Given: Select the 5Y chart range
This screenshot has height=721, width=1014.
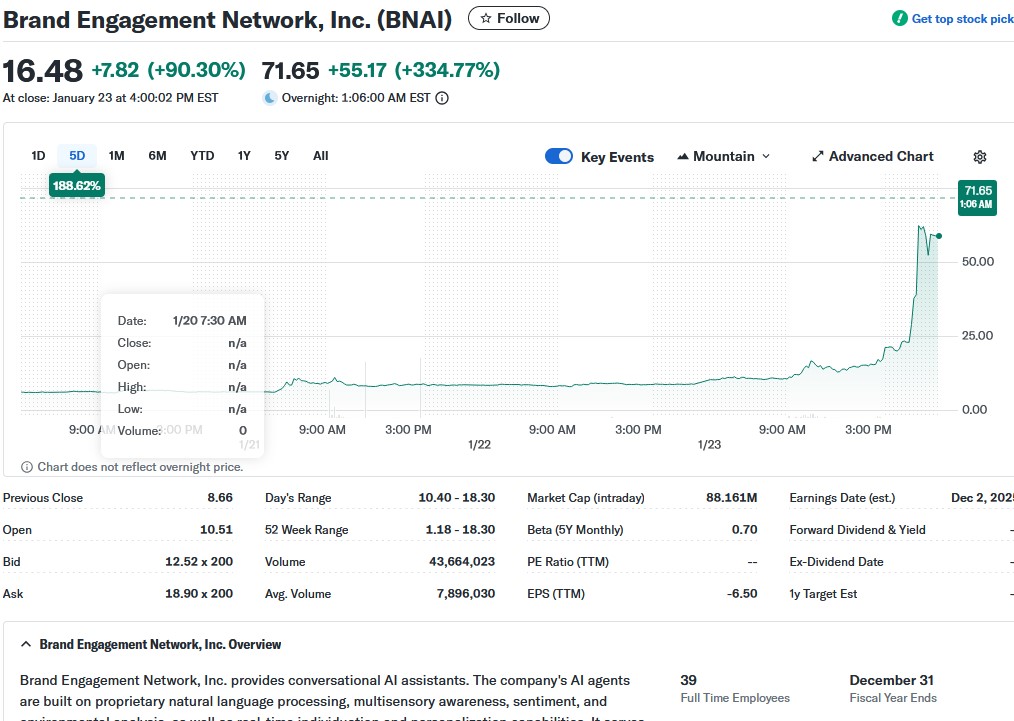Looking at the screenshot, I should (x=281, y=156).
